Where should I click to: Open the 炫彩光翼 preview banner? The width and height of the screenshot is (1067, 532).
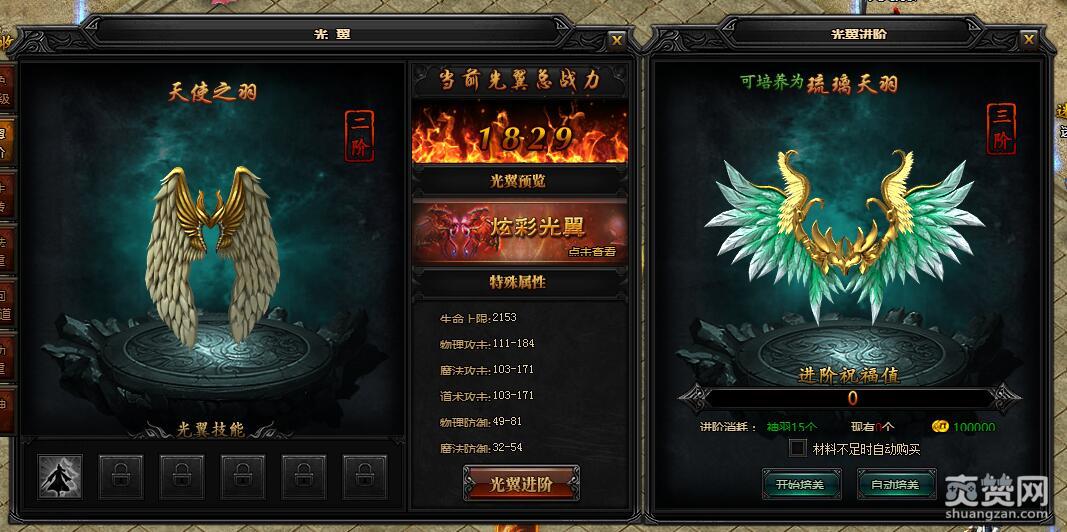click(x=520, y=231)
